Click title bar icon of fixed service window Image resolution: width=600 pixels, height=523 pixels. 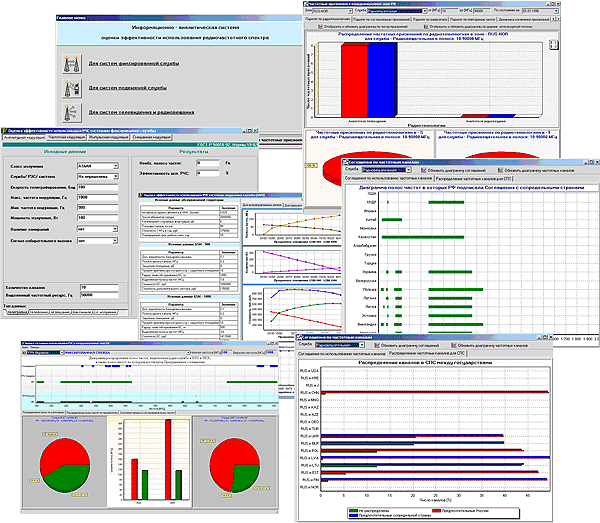pos(5,130)
